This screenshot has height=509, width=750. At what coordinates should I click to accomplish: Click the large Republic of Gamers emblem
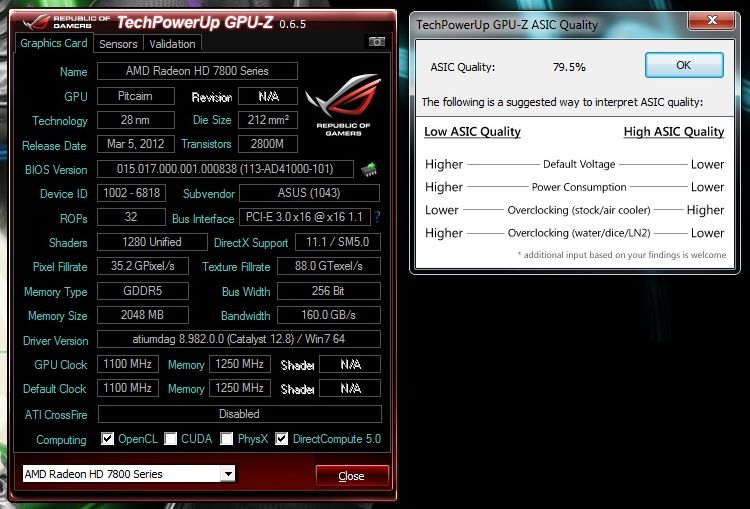[343, 104]
